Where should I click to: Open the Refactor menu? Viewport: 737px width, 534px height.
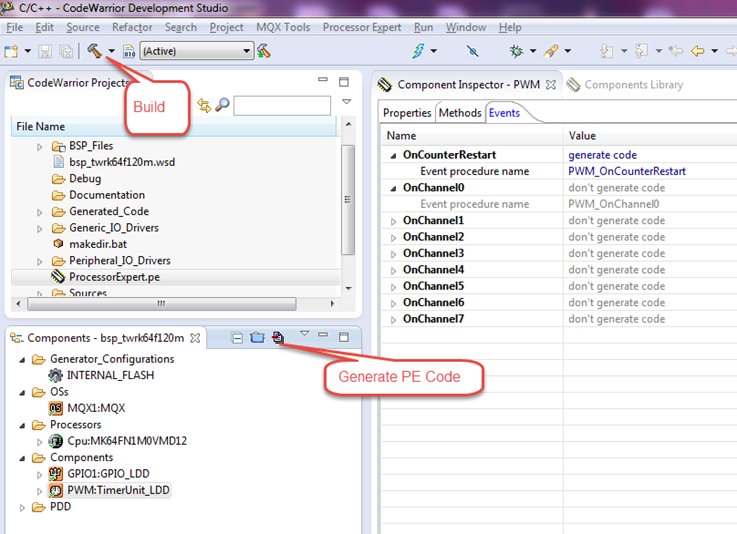132,27
